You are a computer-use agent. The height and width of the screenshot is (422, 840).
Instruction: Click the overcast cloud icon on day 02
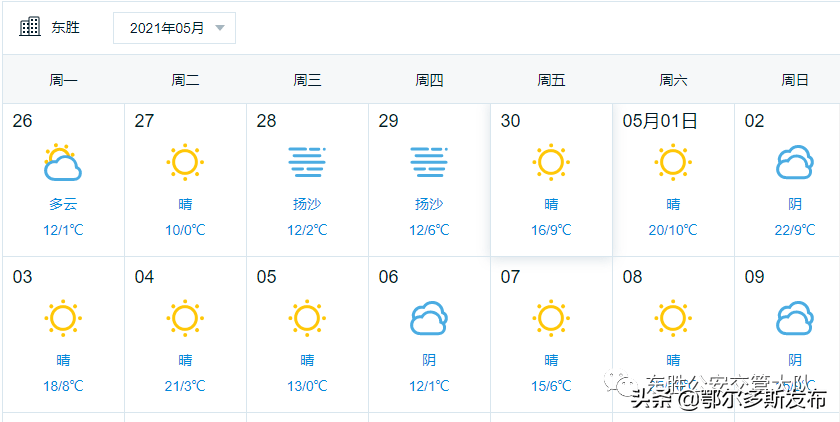click(795, 162)
